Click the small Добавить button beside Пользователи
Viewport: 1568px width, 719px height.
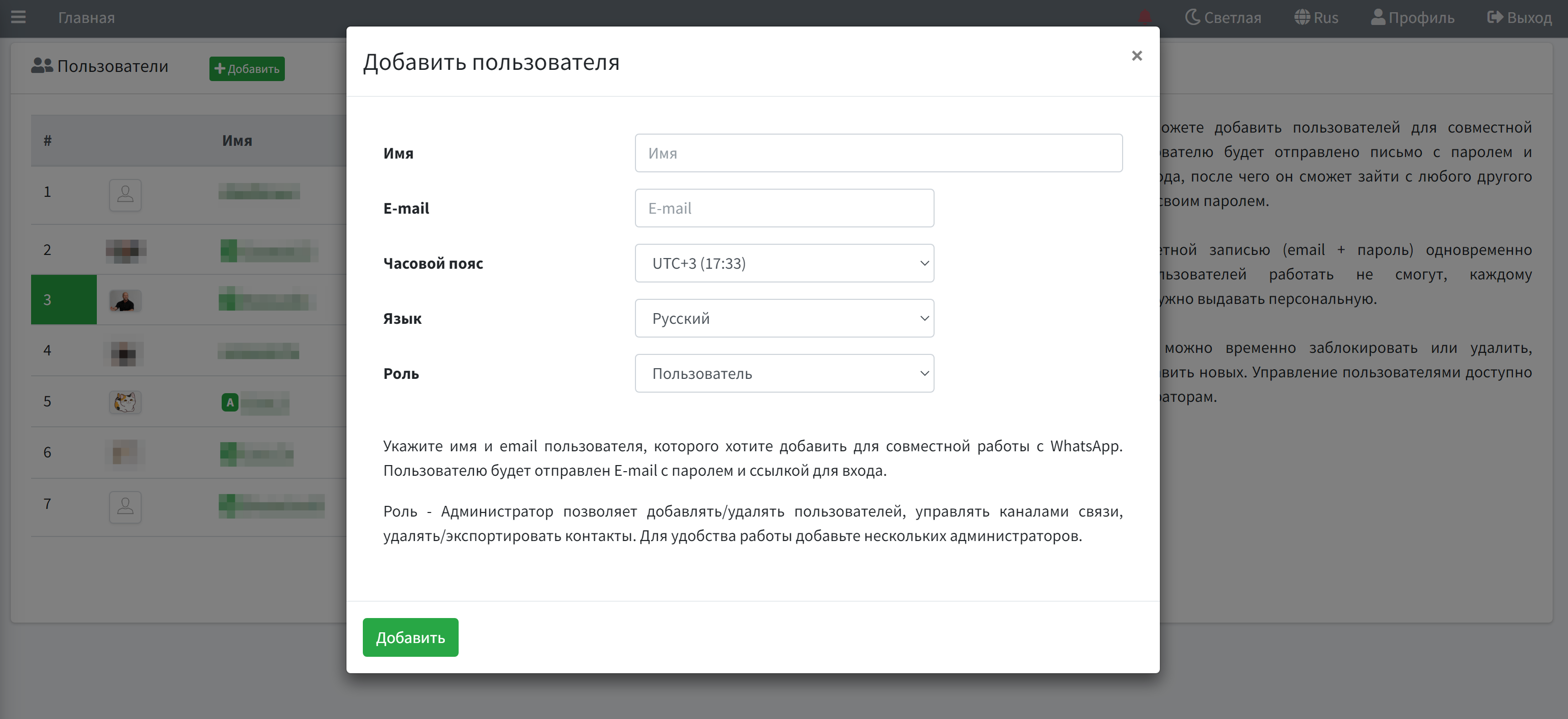(x=247, y=68)
